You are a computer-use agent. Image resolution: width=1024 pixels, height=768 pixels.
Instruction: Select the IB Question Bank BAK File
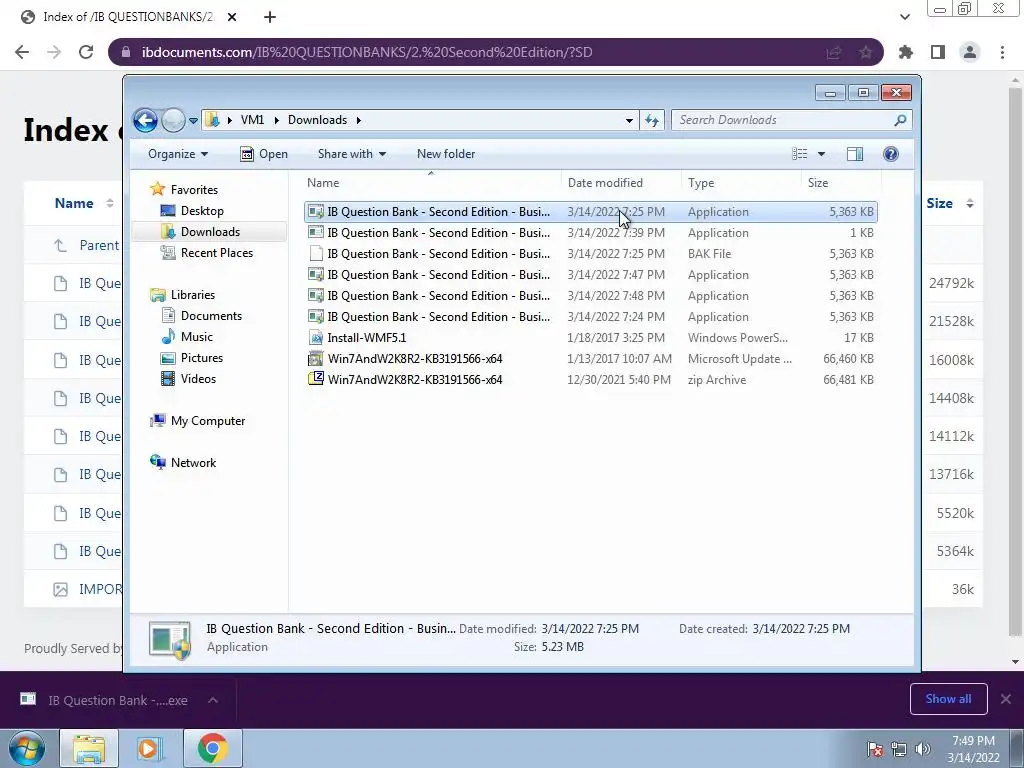pyautogui.click(x=591, y=254)
